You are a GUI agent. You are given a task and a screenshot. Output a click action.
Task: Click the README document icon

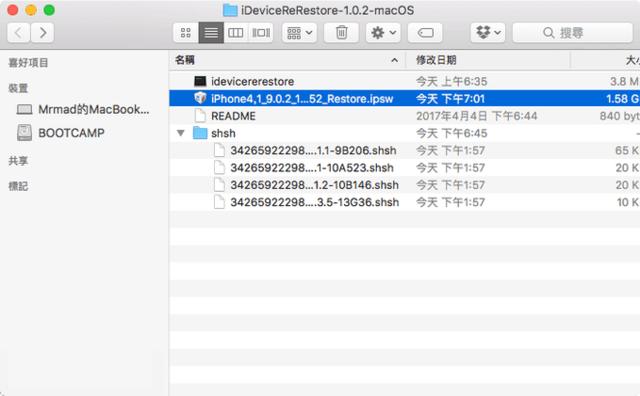pos(200,116)
